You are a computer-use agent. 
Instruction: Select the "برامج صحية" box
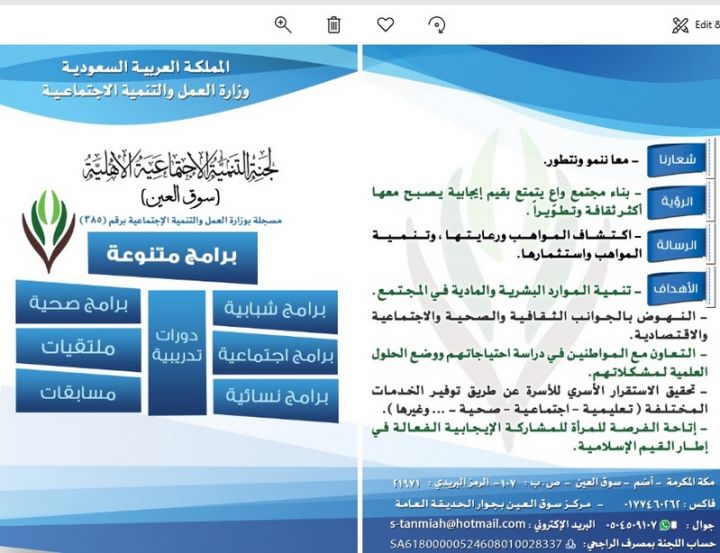point(78,302)
